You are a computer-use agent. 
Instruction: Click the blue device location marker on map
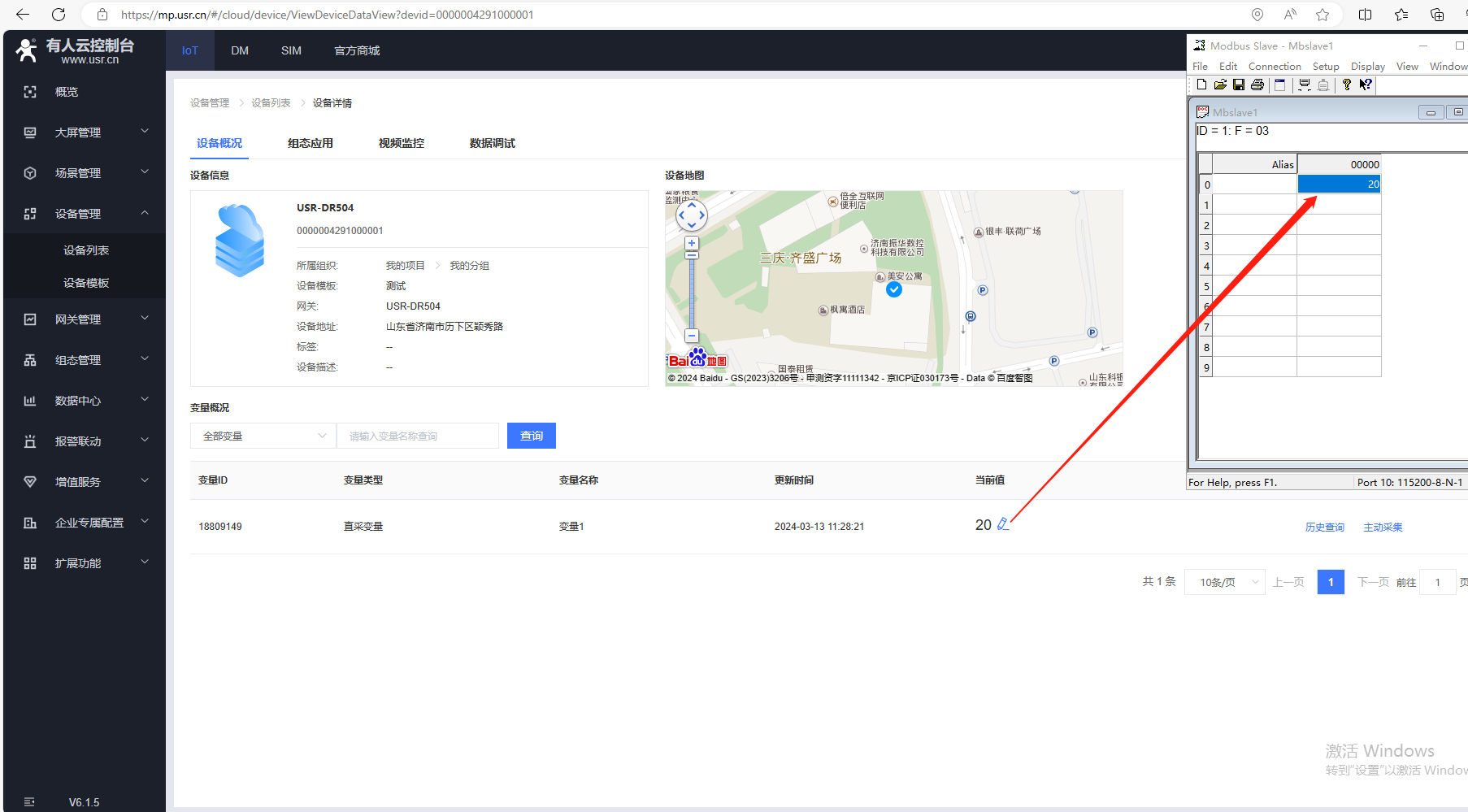[894, 289]
